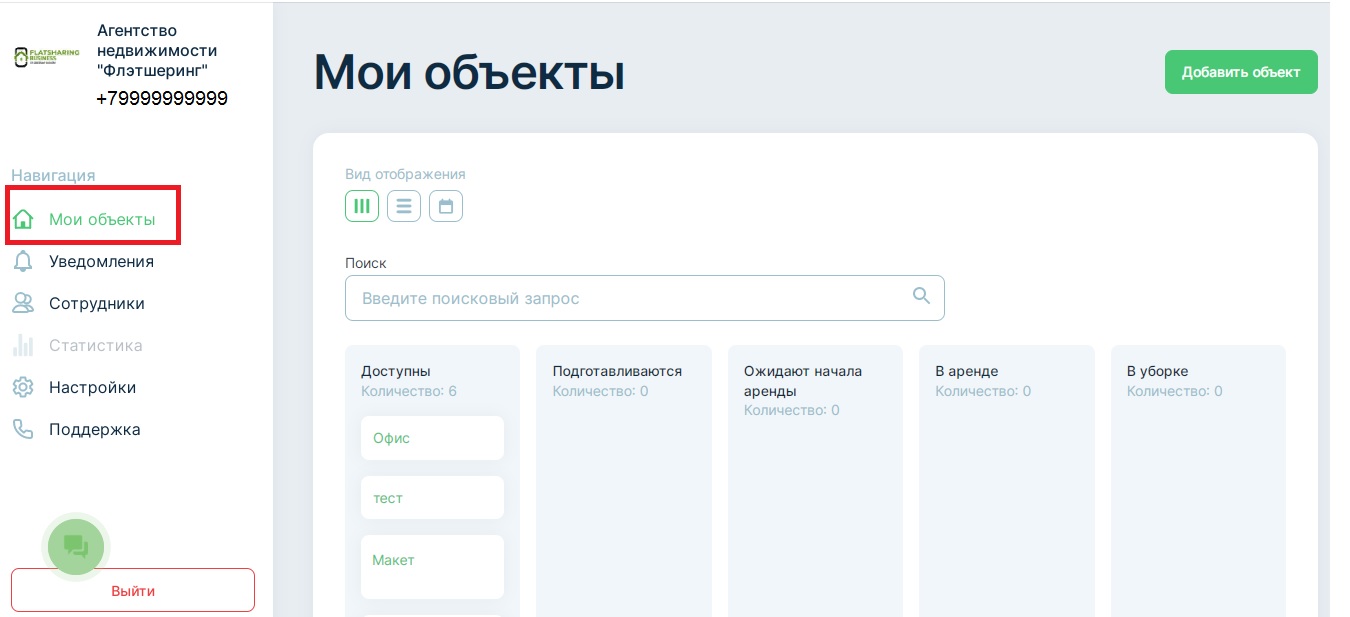Click the house icon beside Мои объекты
1350x617 pixels.
coord(23,220)
